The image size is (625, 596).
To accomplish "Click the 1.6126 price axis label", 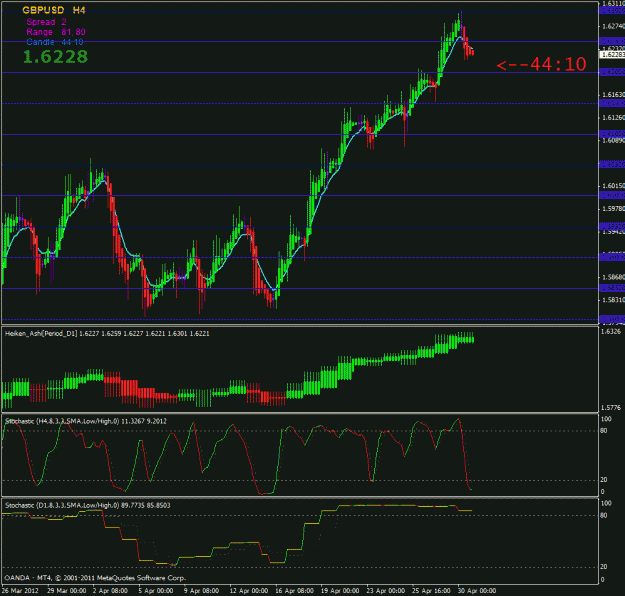I will click(613, 118).
